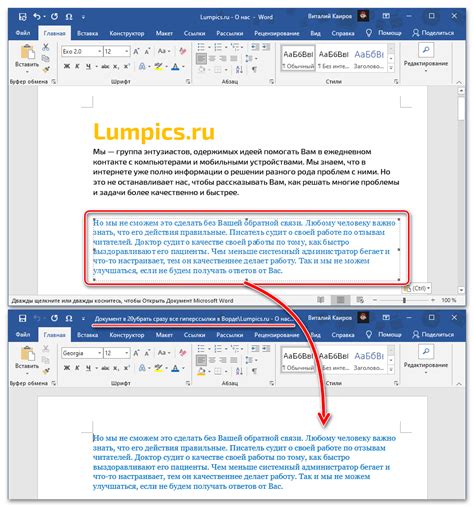The width and height of the screenshot is (474, 507).
Task: Click the increase indent icon in the top window
Action: [x=266, y=47]
